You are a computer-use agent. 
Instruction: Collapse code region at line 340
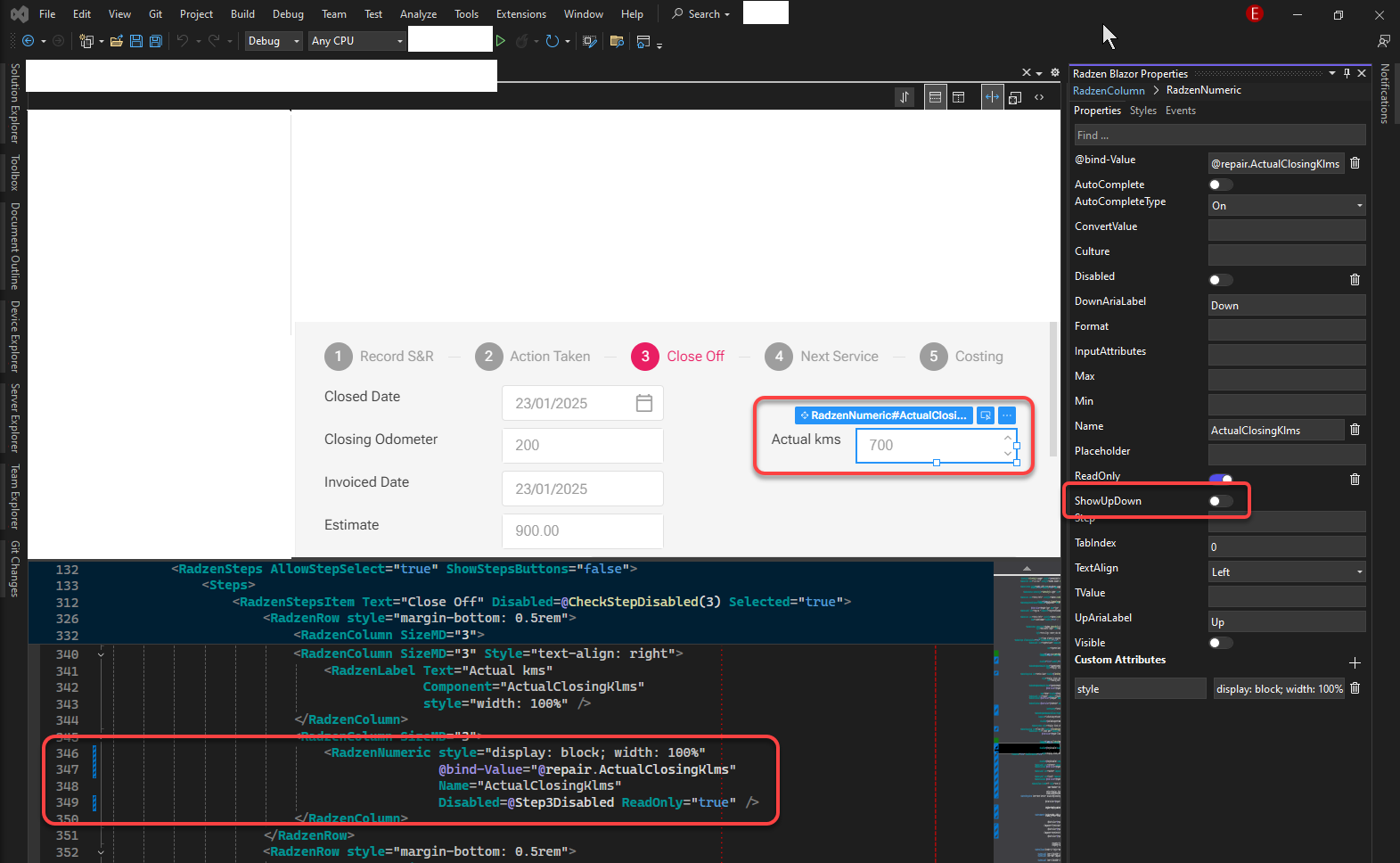(101, 654)
